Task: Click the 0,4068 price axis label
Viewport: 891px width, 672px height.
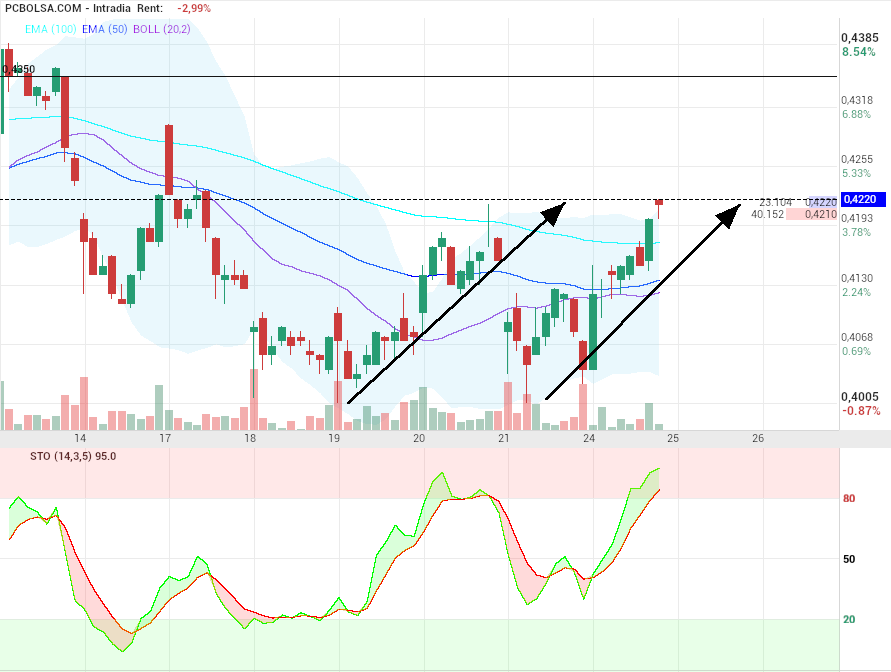Action: click(857, 337)
